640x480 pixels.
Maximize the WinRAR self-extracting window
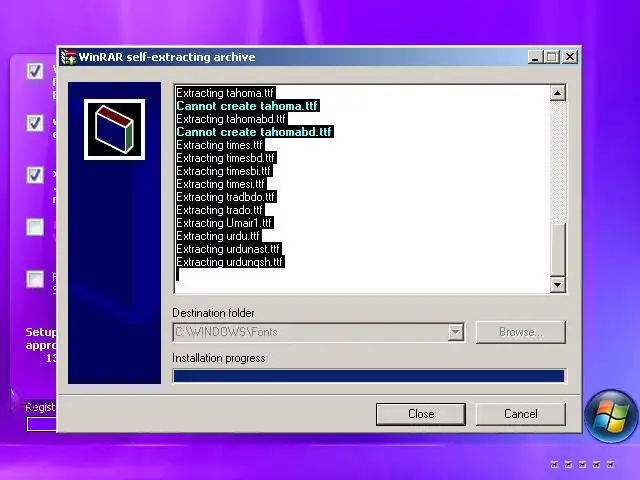pos(551,57)
